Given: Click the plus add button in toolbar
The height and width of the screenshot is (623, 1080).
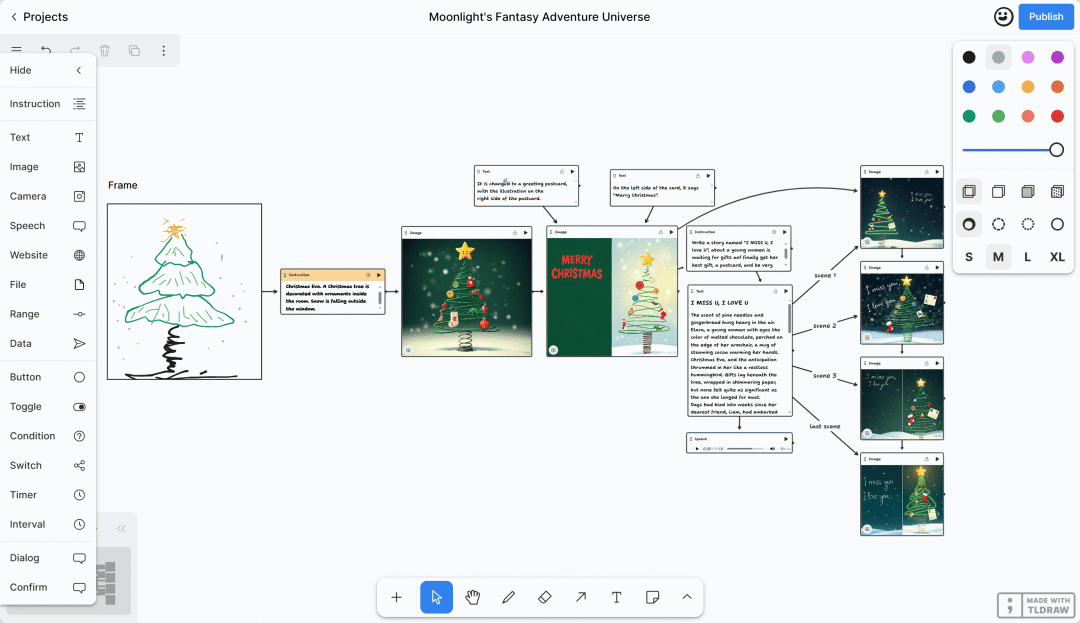Looking at the screenshot, I should 396,597.
